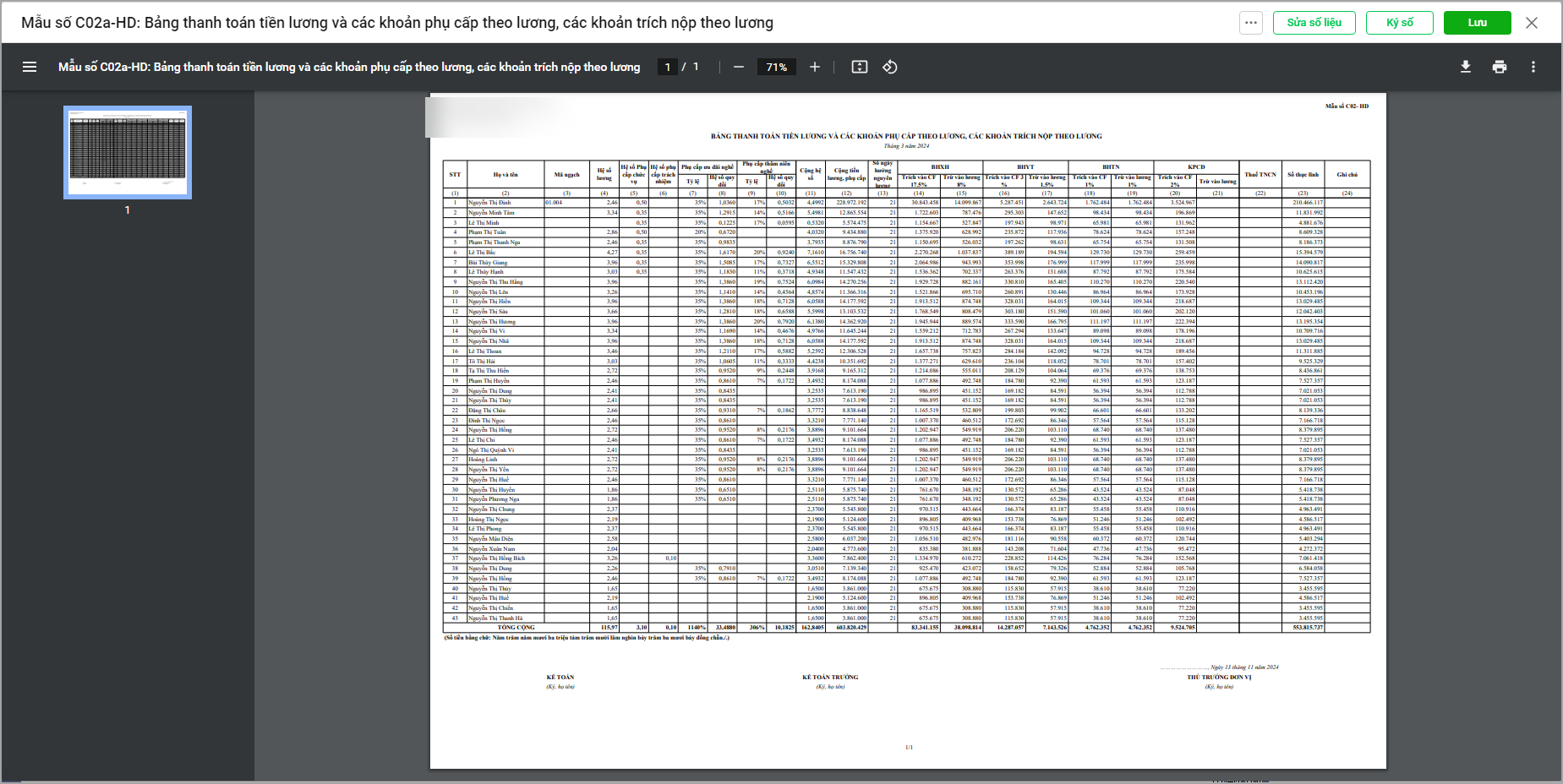The width and height of the screenshot is (1563, 784).
Task: Click the name Nguyễn Thị Định in row 1
Action: click(x=489, y=203)
